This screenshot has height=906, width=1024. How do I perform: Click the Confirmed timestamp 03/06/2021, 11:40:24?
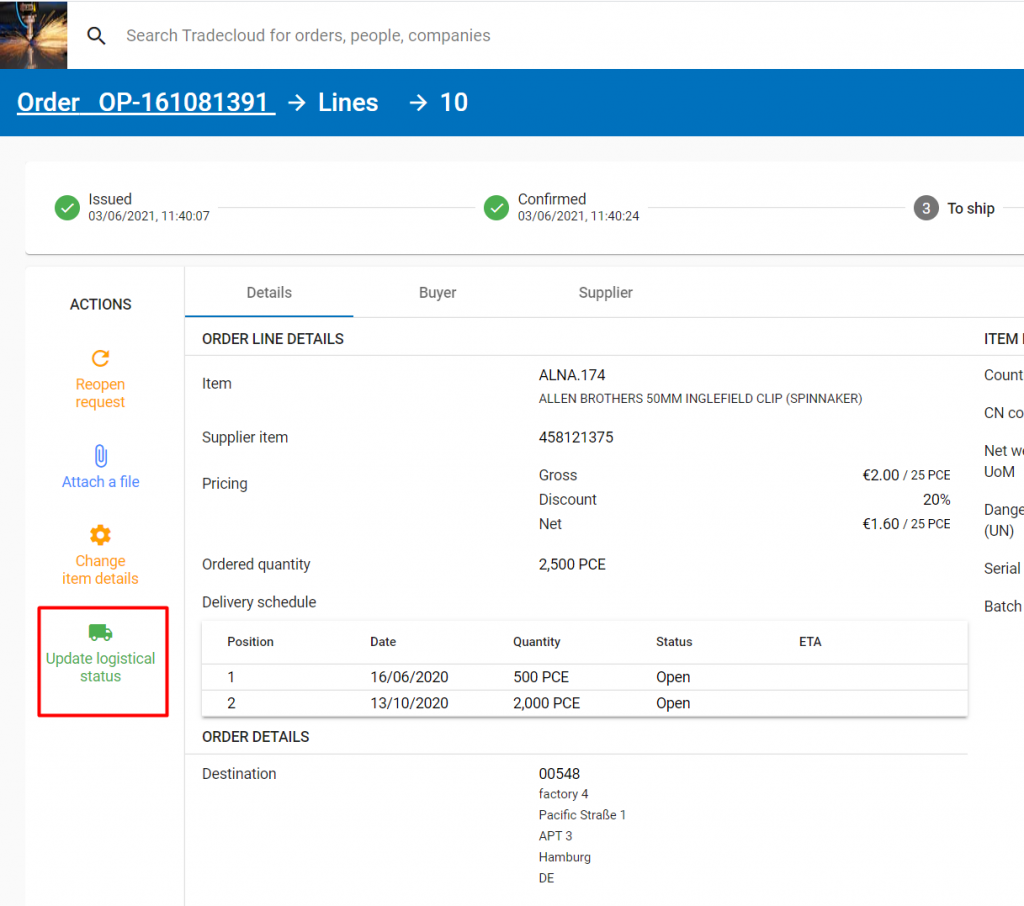coord(579,216)
